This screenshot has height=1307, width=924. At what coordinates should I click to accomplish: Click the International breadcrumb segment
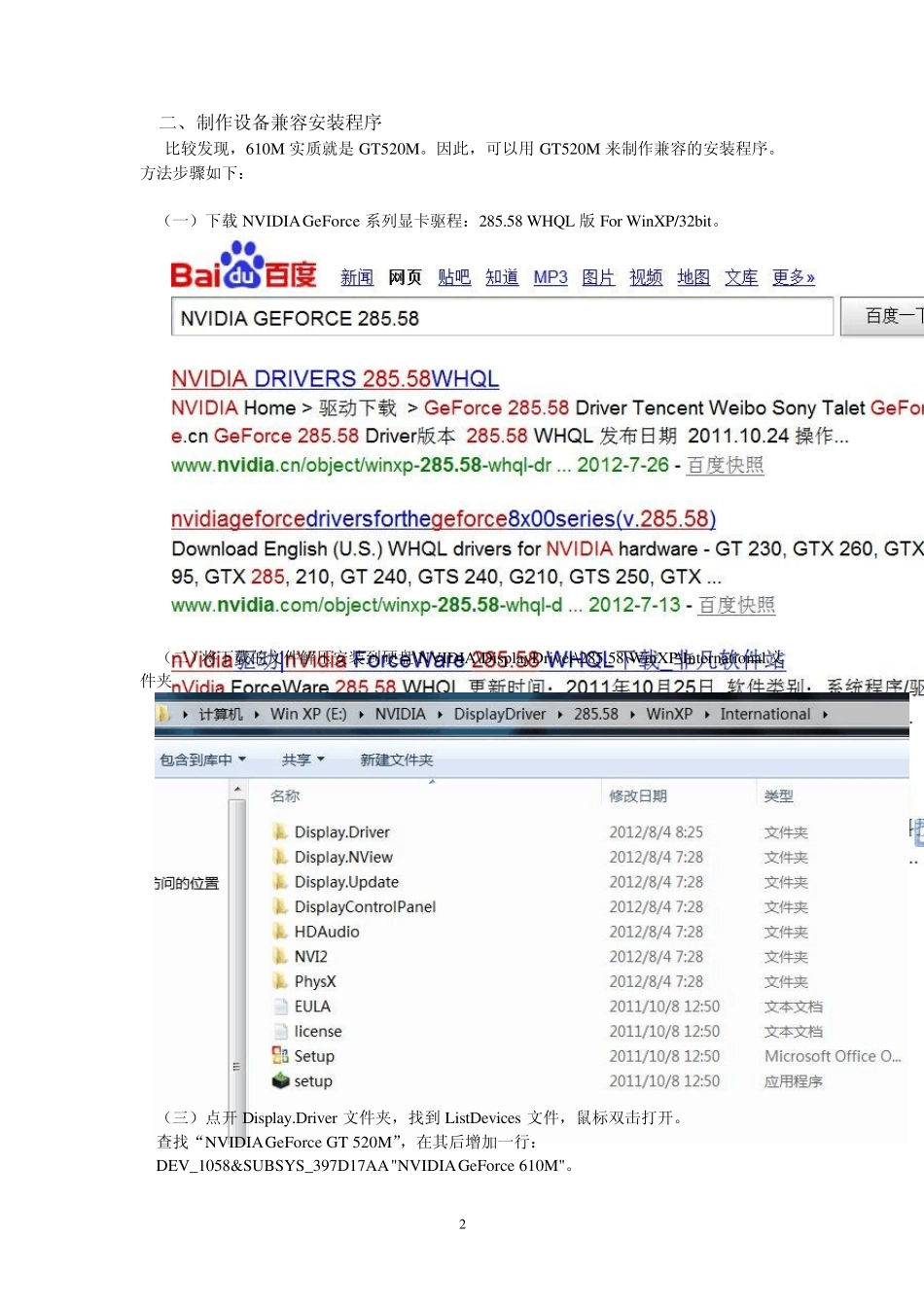click(x=765, y=714)
